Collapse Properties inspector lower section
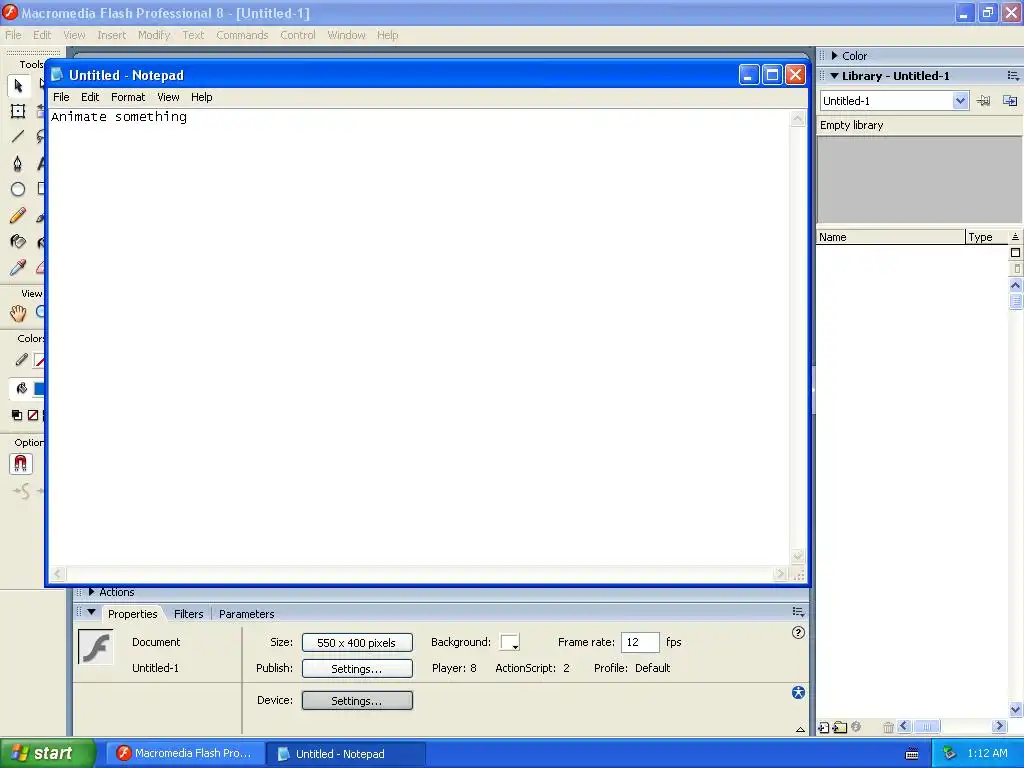1024x768 pixels. [800, 729]
